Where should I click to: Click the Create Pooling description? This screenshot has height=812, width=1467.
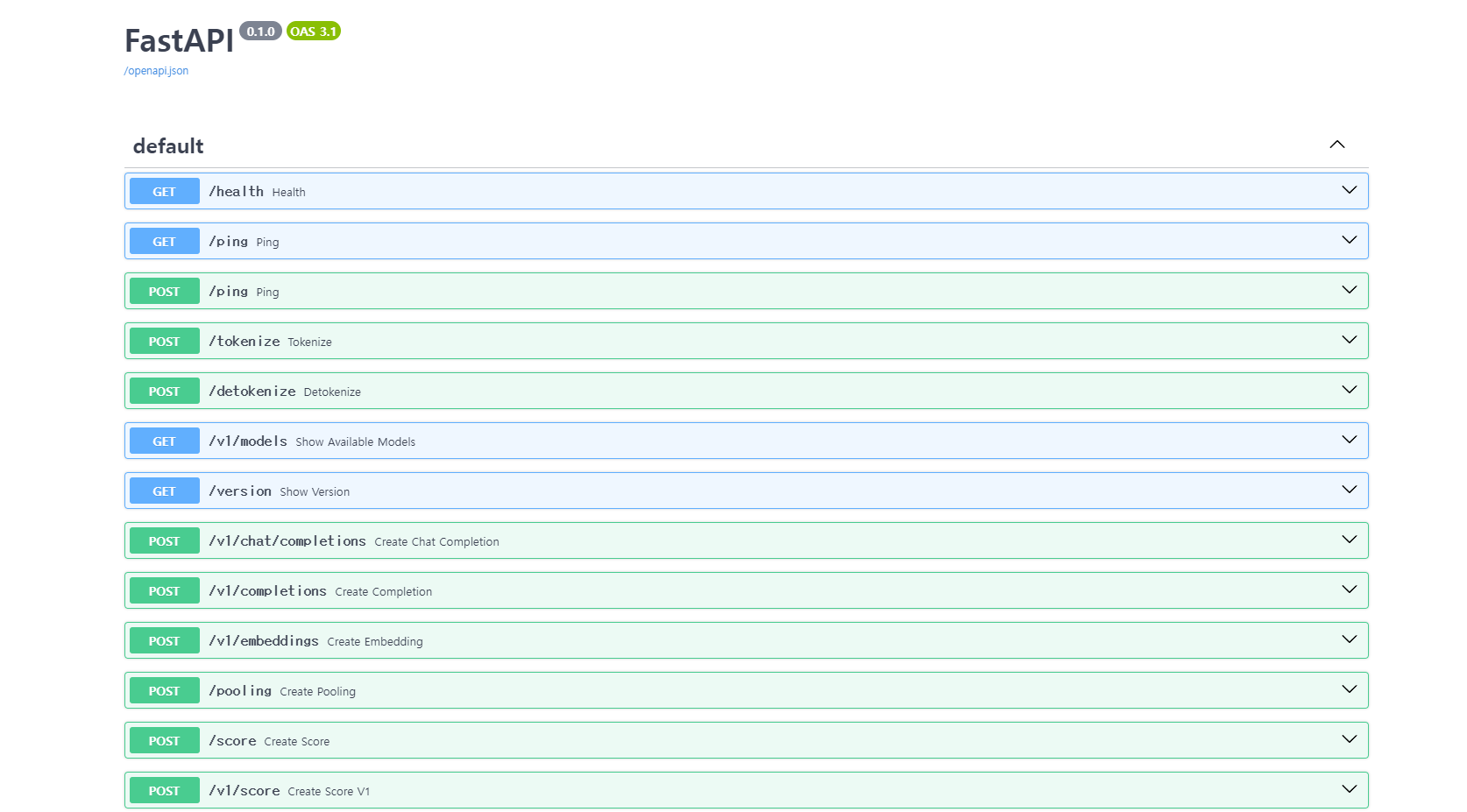tap(317, 691)
